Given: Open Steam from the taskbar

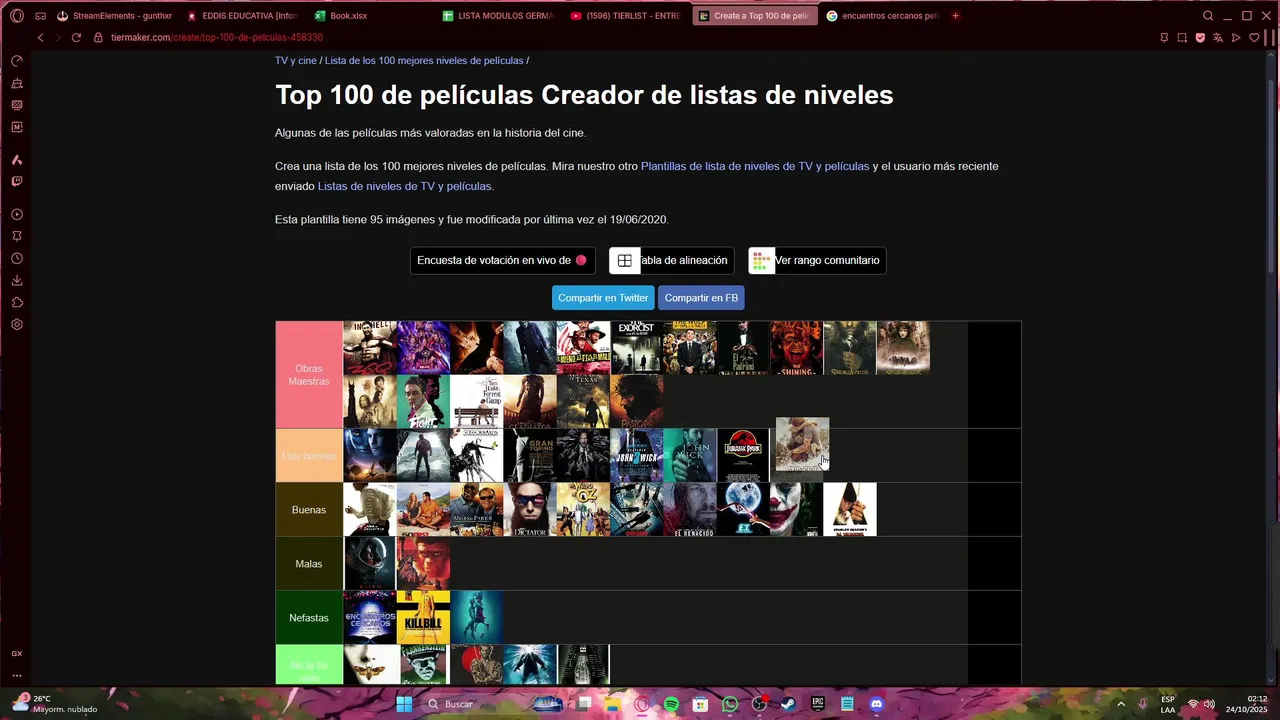Looking at the screenshot, I should tap(789, 704).
